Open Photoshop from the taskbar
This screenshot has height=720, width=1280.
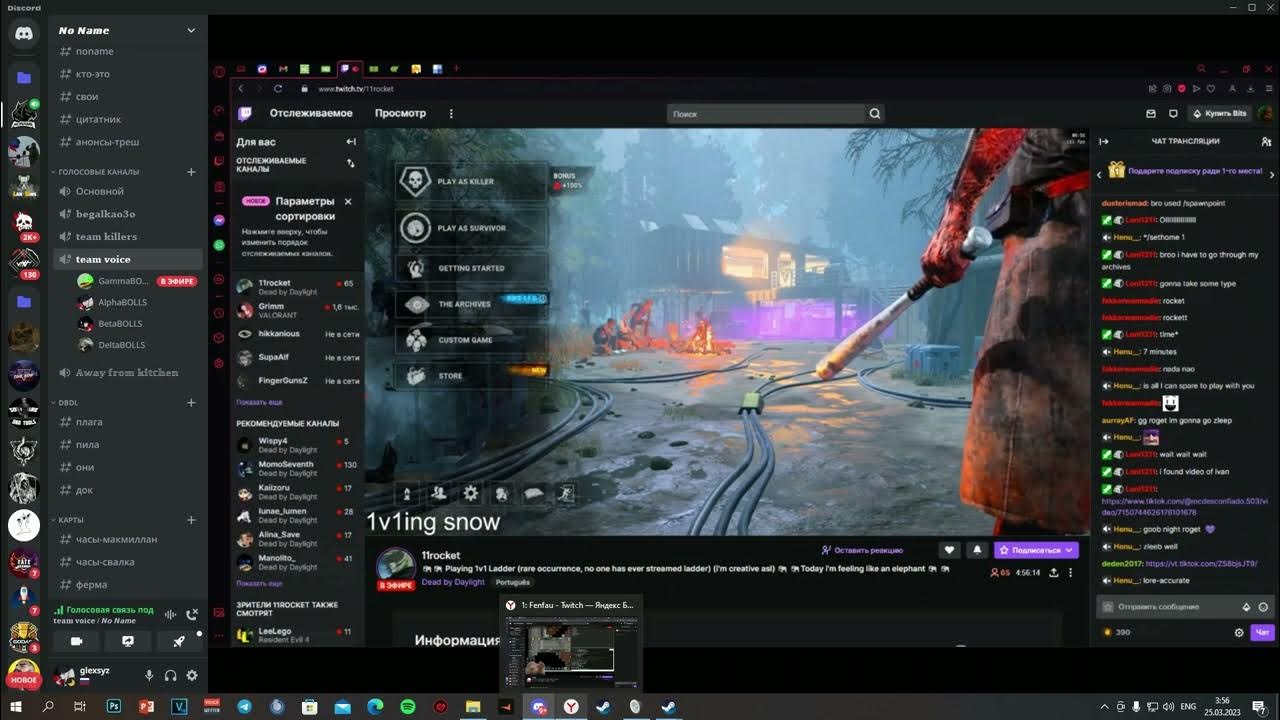114,706
